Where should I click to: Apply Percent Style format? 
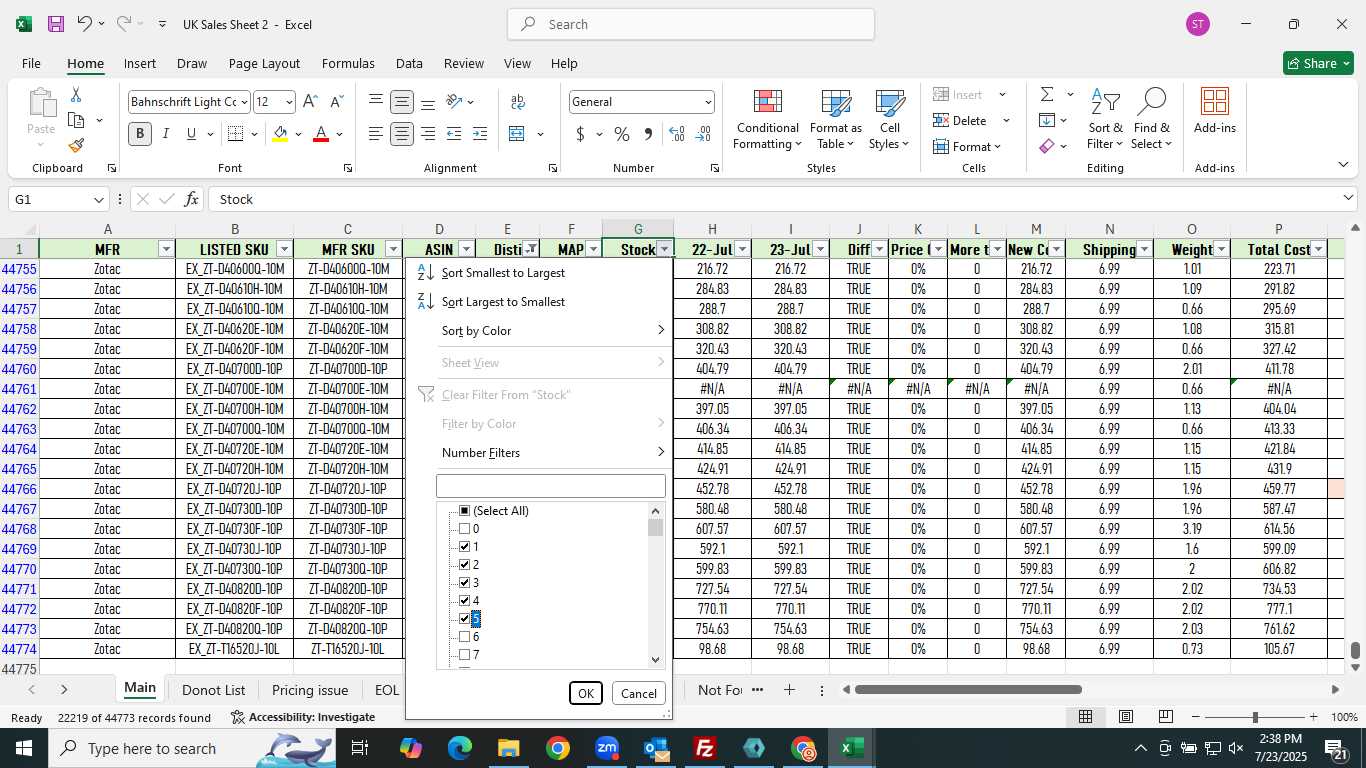pos(622,134)
